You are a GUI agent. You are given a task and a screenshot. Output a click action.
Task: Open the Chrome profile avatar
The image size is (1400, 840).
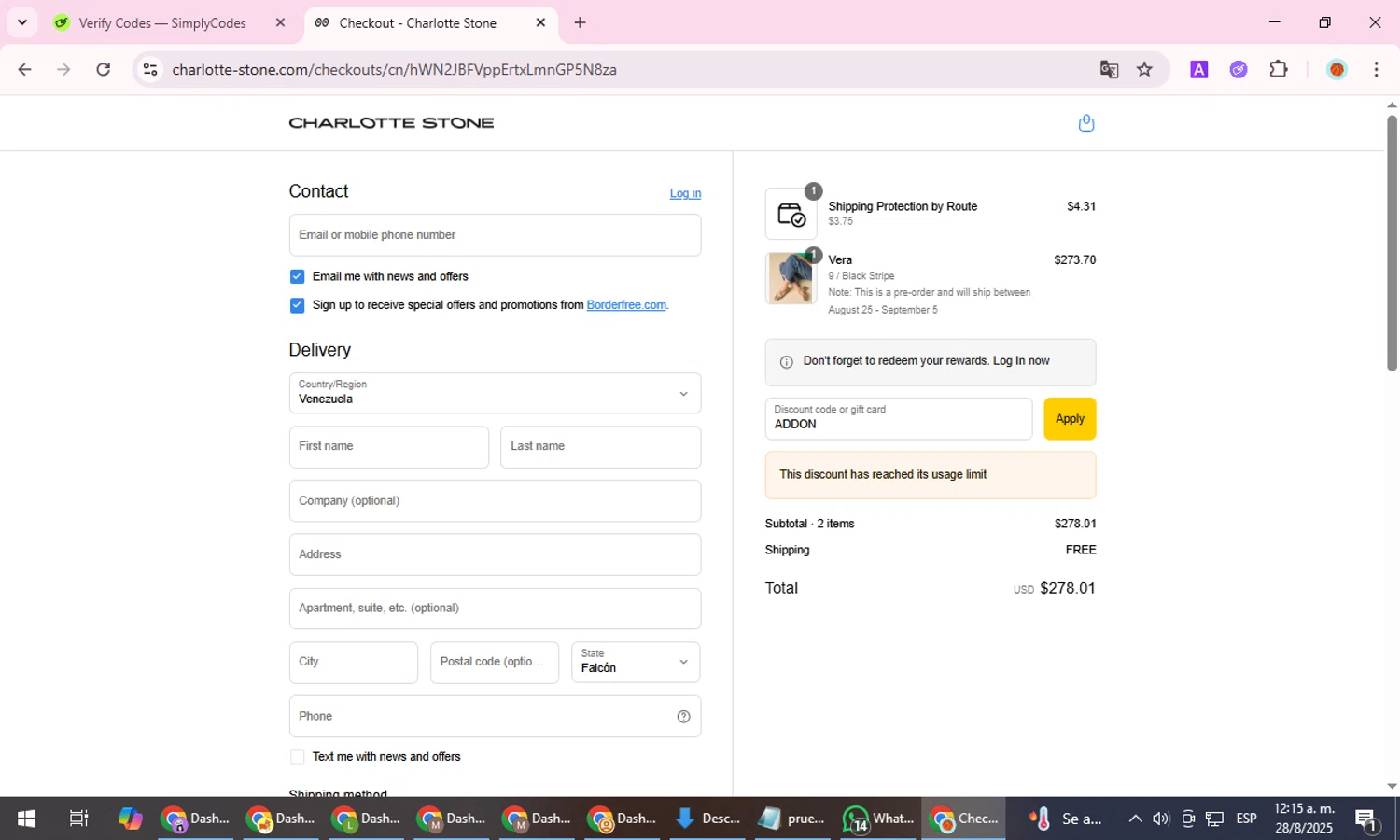coord(1337,69)
